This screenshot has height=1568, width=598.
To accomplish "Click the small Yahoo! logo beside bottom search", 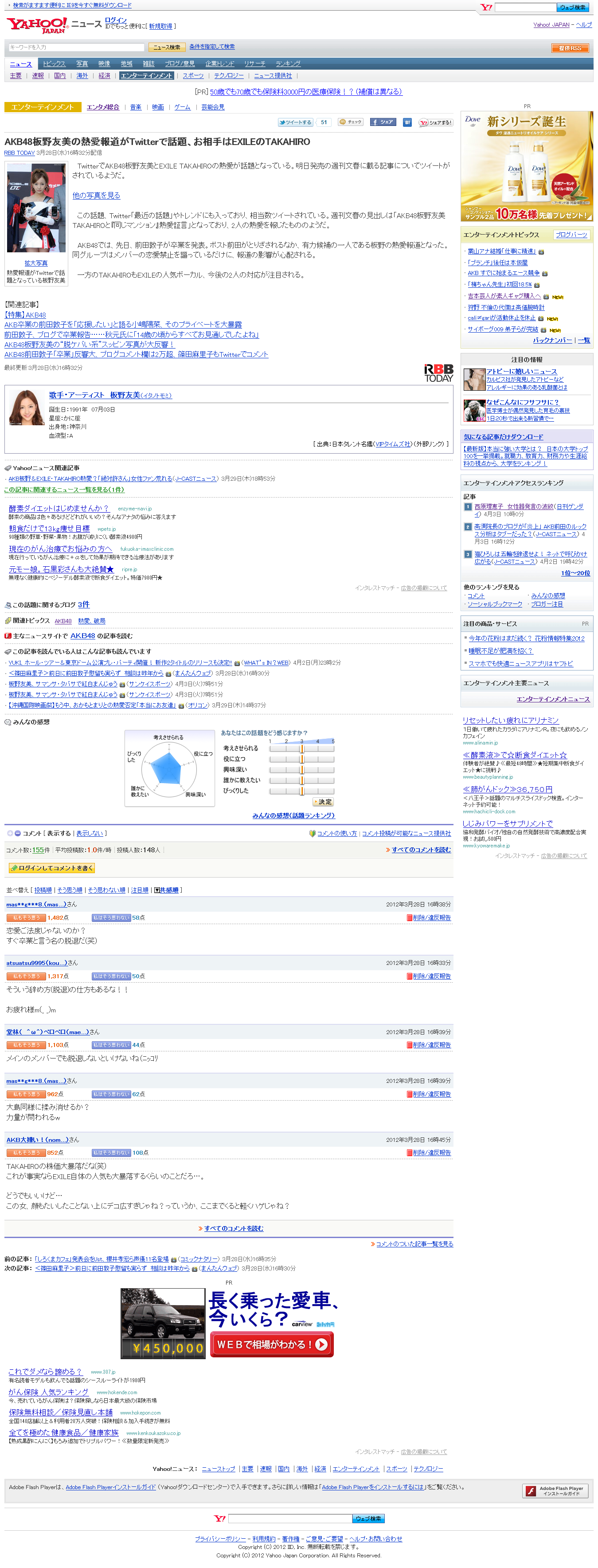I will (219, 1519).
